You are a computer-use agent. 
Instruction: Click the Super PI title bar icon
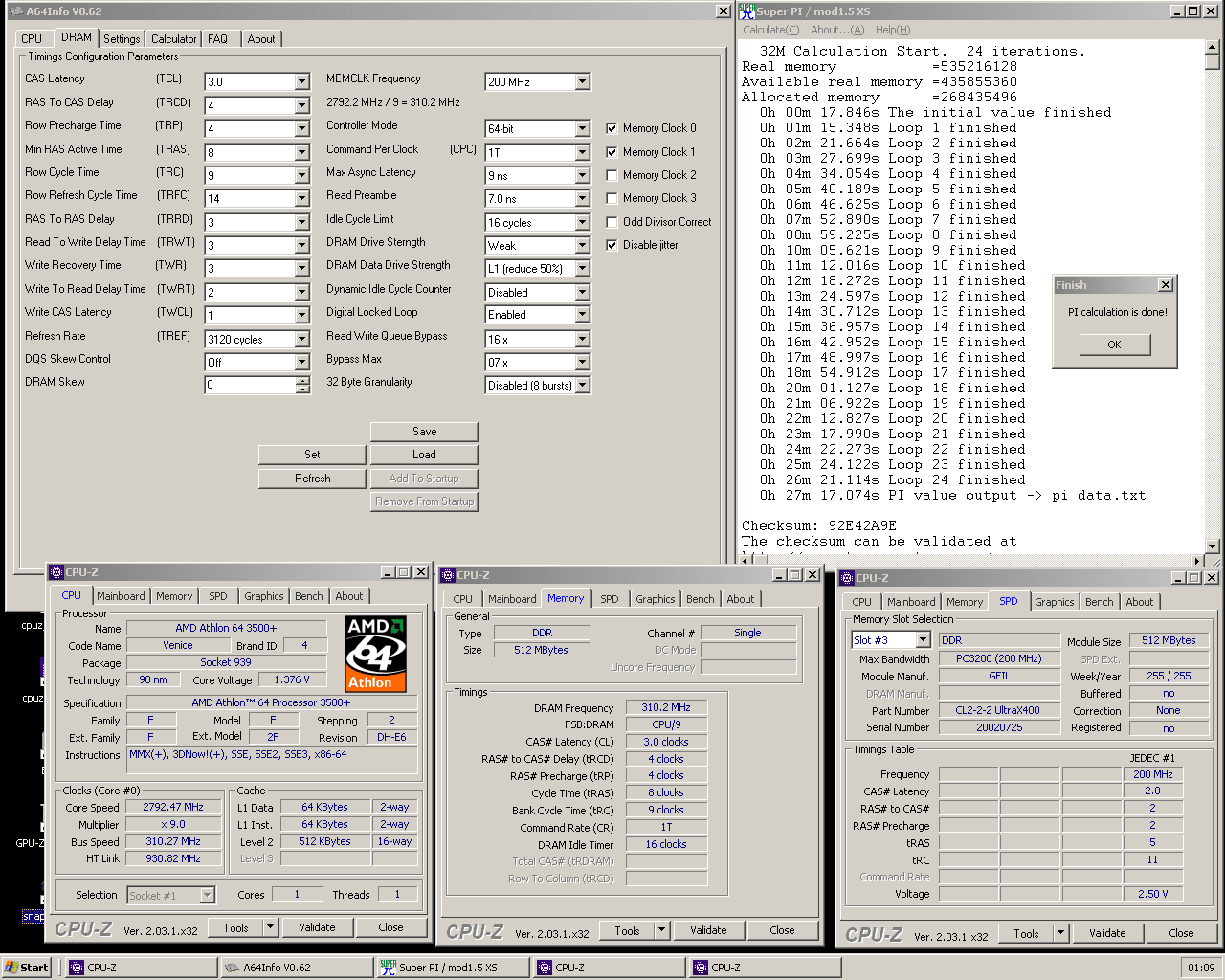click(747, 11)
